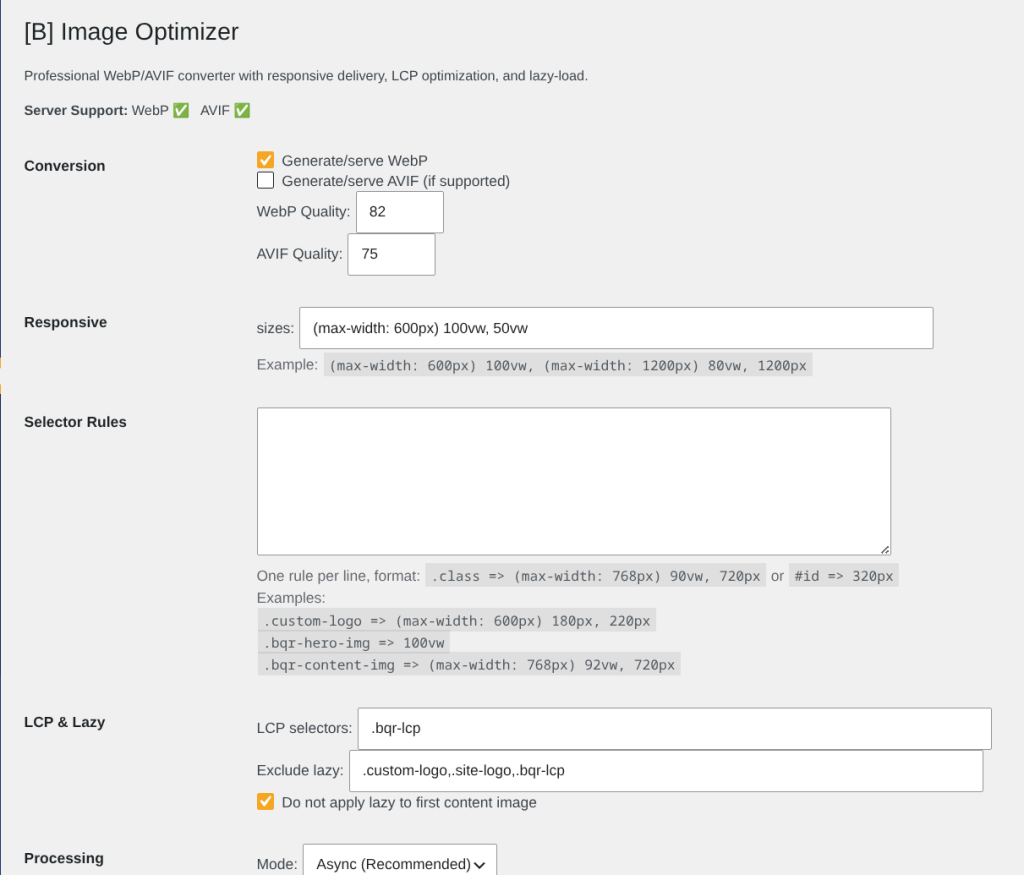The width and height of the screenshot is (1024, 875).
Task: Click the Responsive sizes example code text
Action: point(568,366)
